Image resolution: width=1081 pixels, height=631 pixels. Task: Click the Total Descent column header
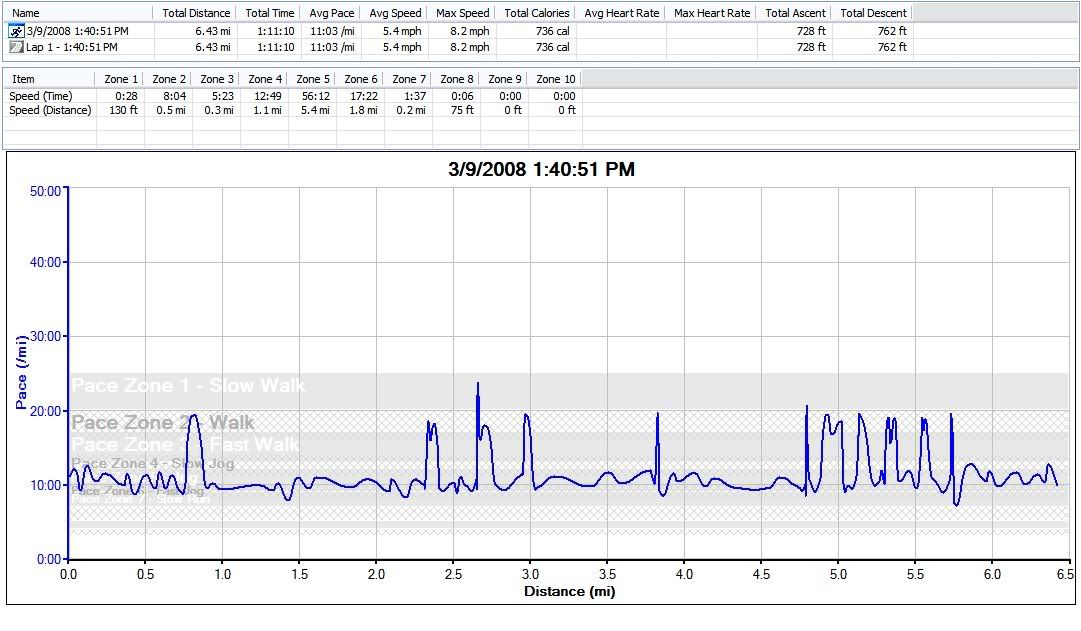pos(873,13)
